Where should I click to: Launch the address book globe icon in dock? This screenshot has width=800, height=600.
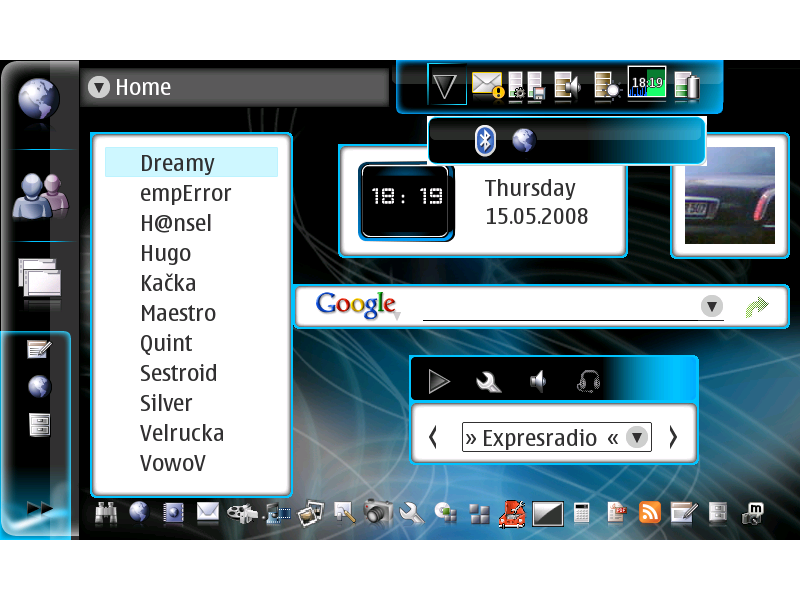coord(173,512)
